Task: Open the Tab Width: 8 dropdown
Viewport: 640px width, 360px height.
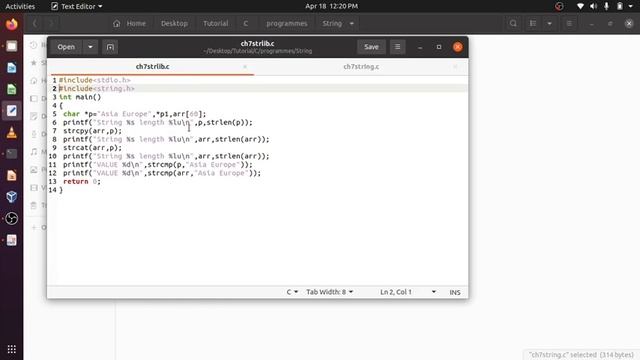Action: (329, 292)
